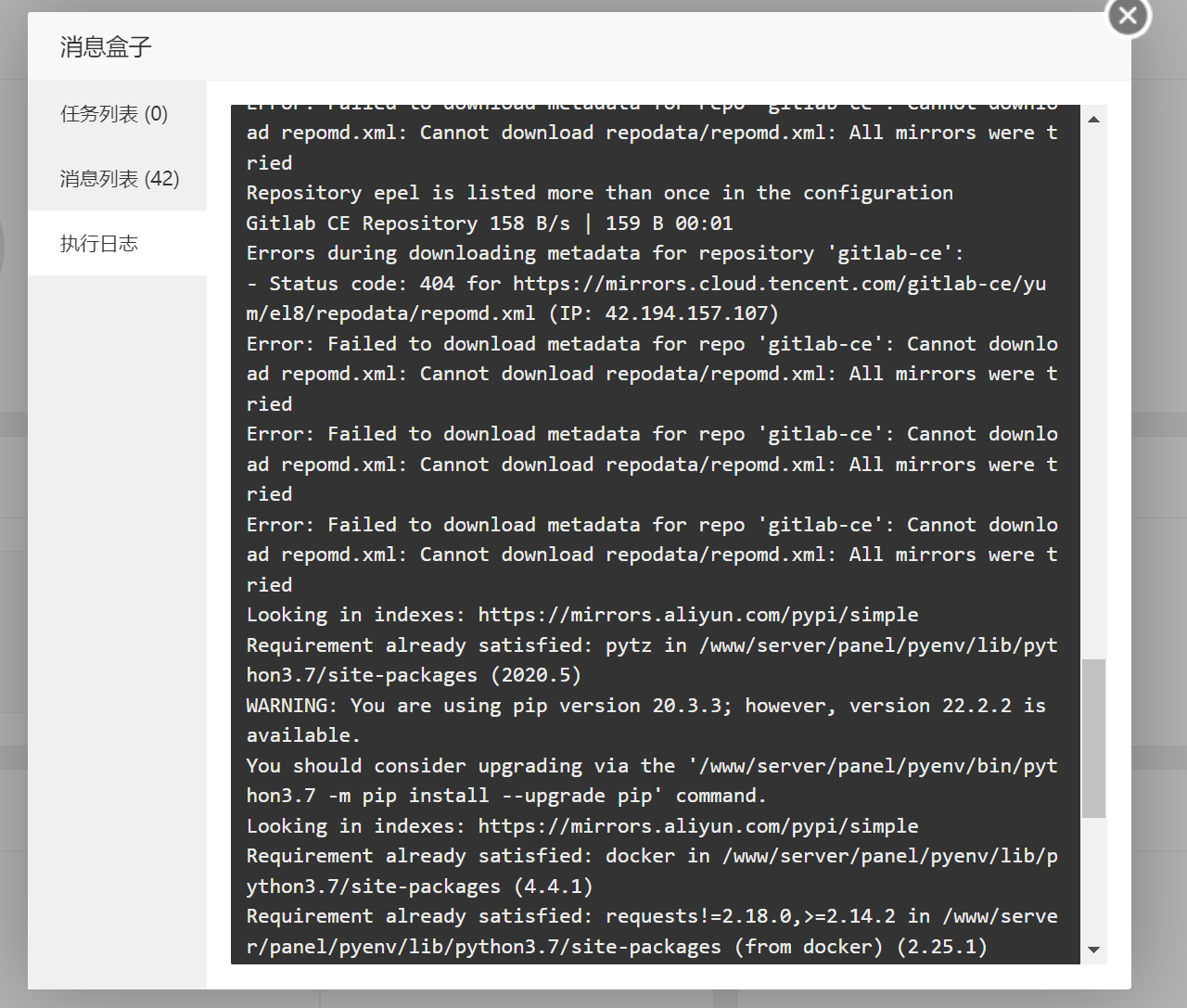Click the 'You should consider upgrading' line

point(652,781)
